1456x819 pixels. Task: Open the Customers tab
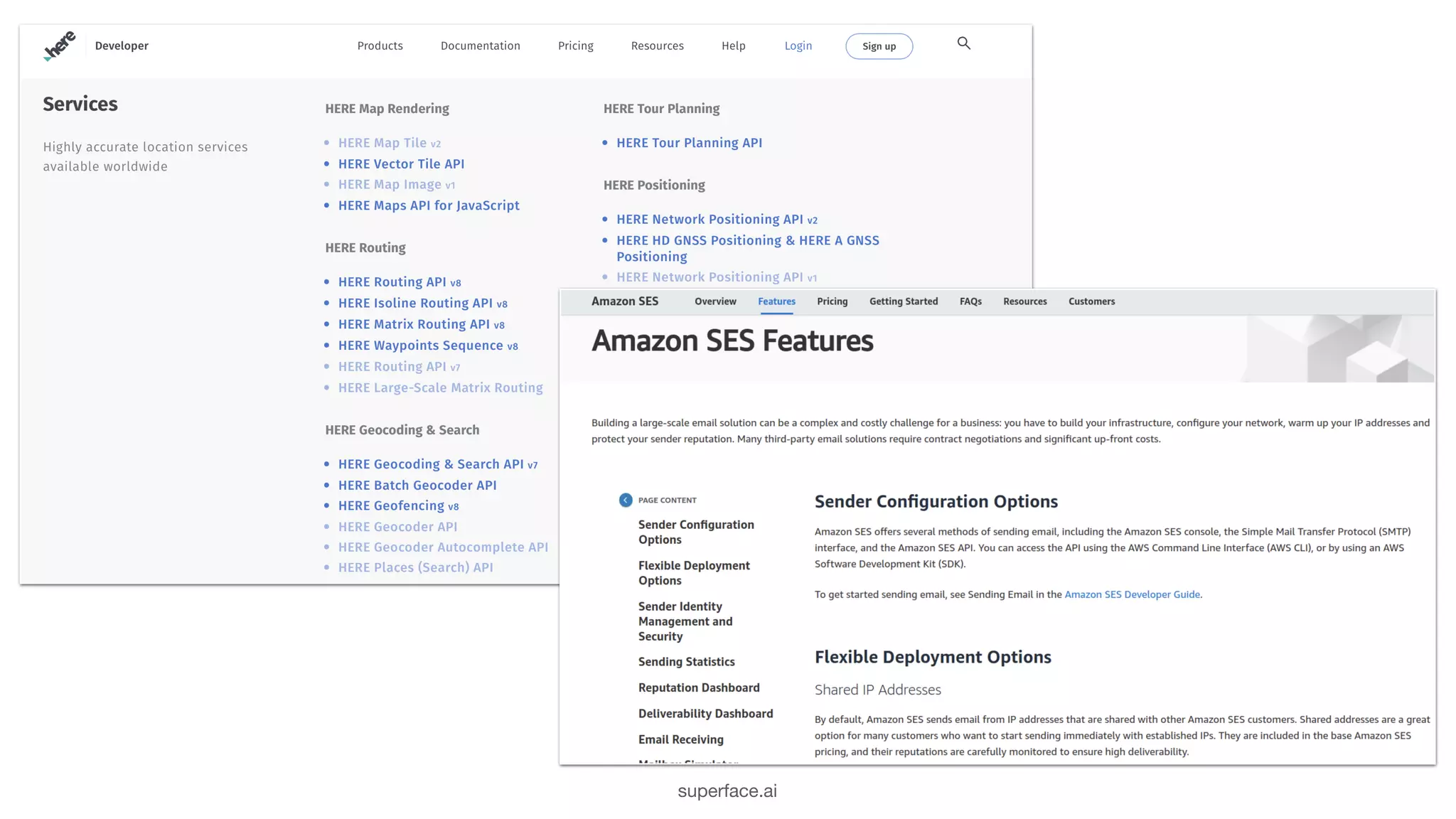coord(1091,301)
